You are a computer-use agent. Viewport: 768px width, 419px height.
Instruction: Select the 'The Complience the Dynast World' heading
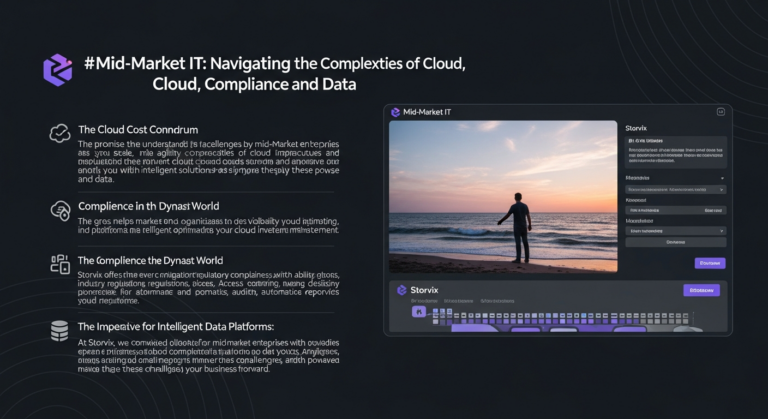150,261
